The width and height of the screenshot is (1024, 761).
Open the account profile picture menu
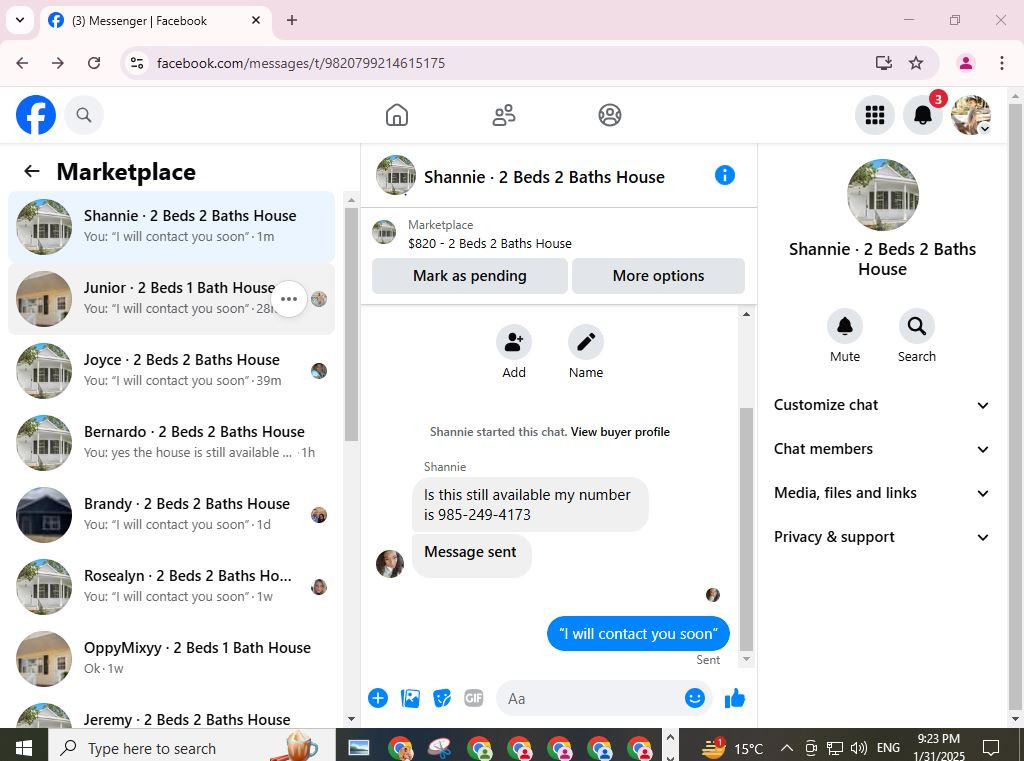coord(970,115)
